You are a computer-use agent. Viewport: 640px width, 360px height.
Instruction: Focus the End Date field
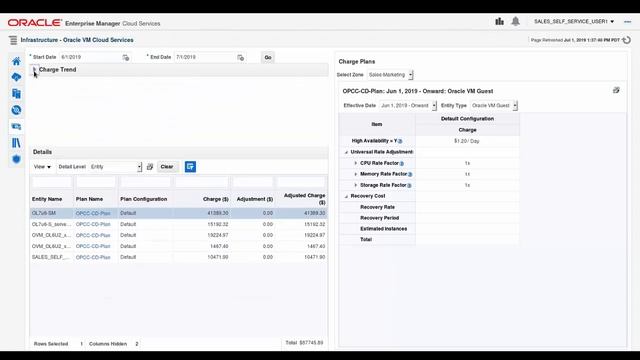tap(205, 57)
